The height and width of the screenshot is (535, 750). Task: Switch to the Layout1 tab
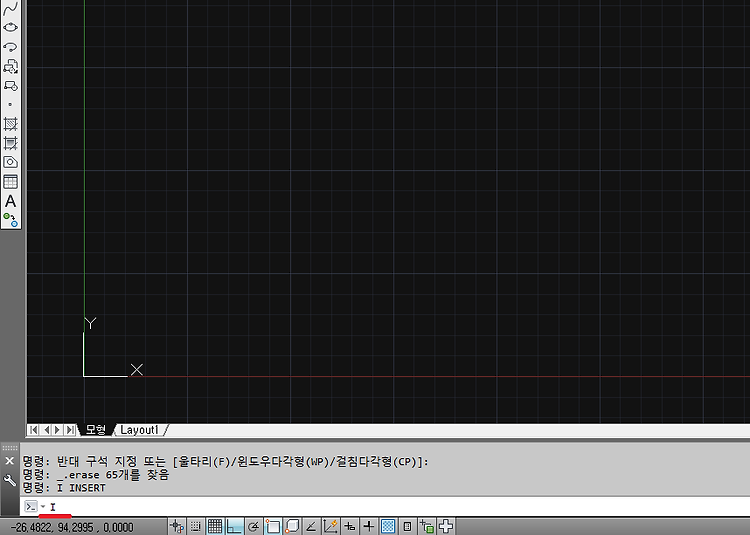pyautogui.click(x=139, y=430)
